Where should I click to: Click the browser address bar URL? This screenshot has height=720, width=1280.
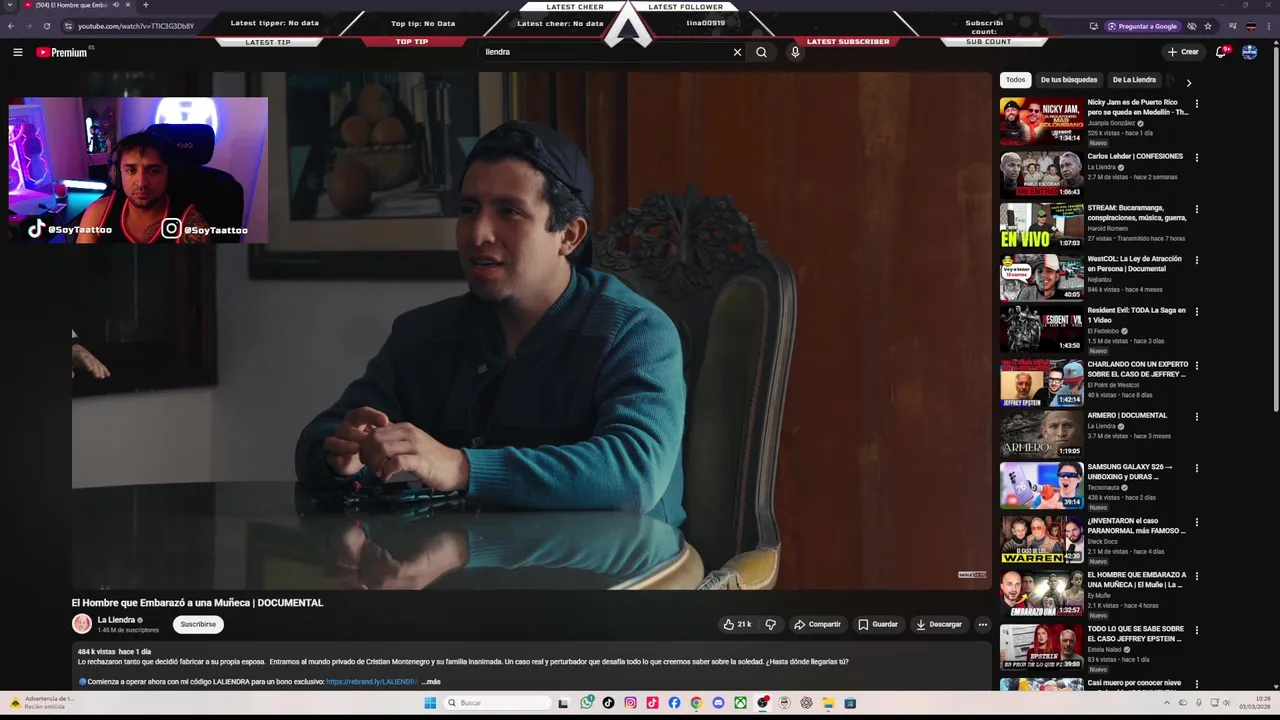[136, 26]
